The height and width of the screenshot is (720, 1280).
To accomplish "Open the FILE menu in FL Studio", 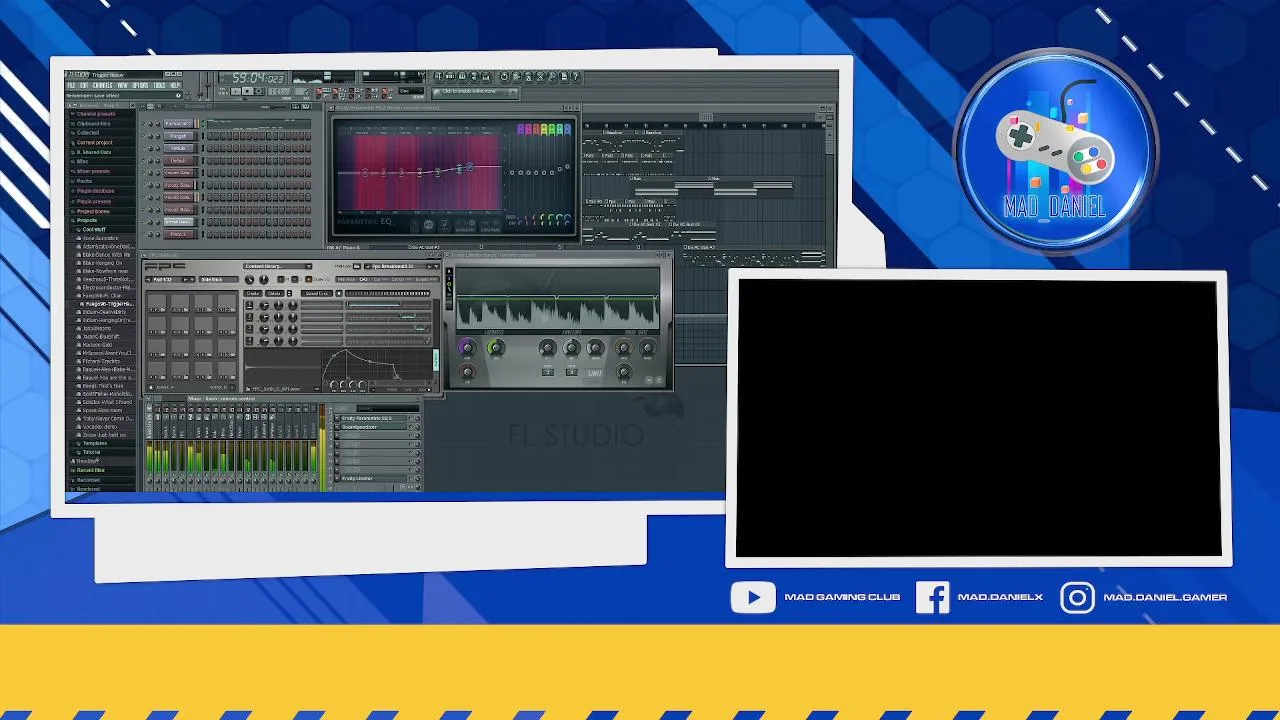I will (71, 85).
